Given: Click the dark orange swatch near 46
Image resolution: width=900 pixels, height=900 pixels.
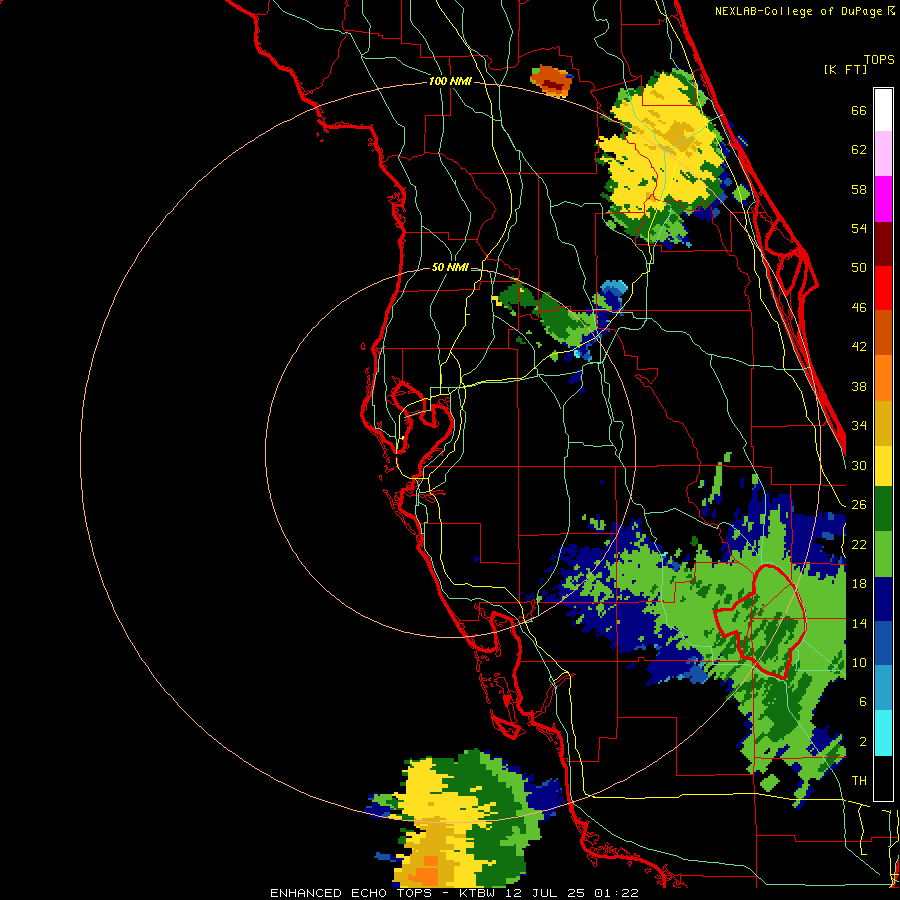Looking at the screenshot, I should click(883, 333).
